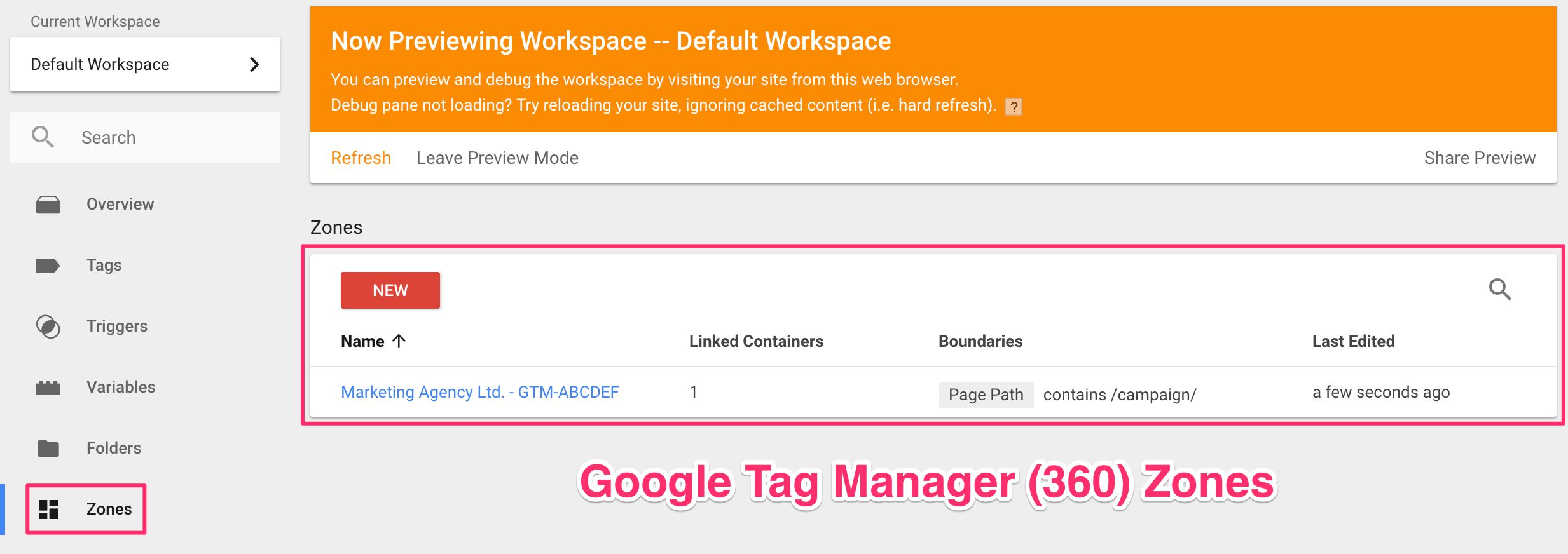Go to Tags menu item

pos(104,266)
